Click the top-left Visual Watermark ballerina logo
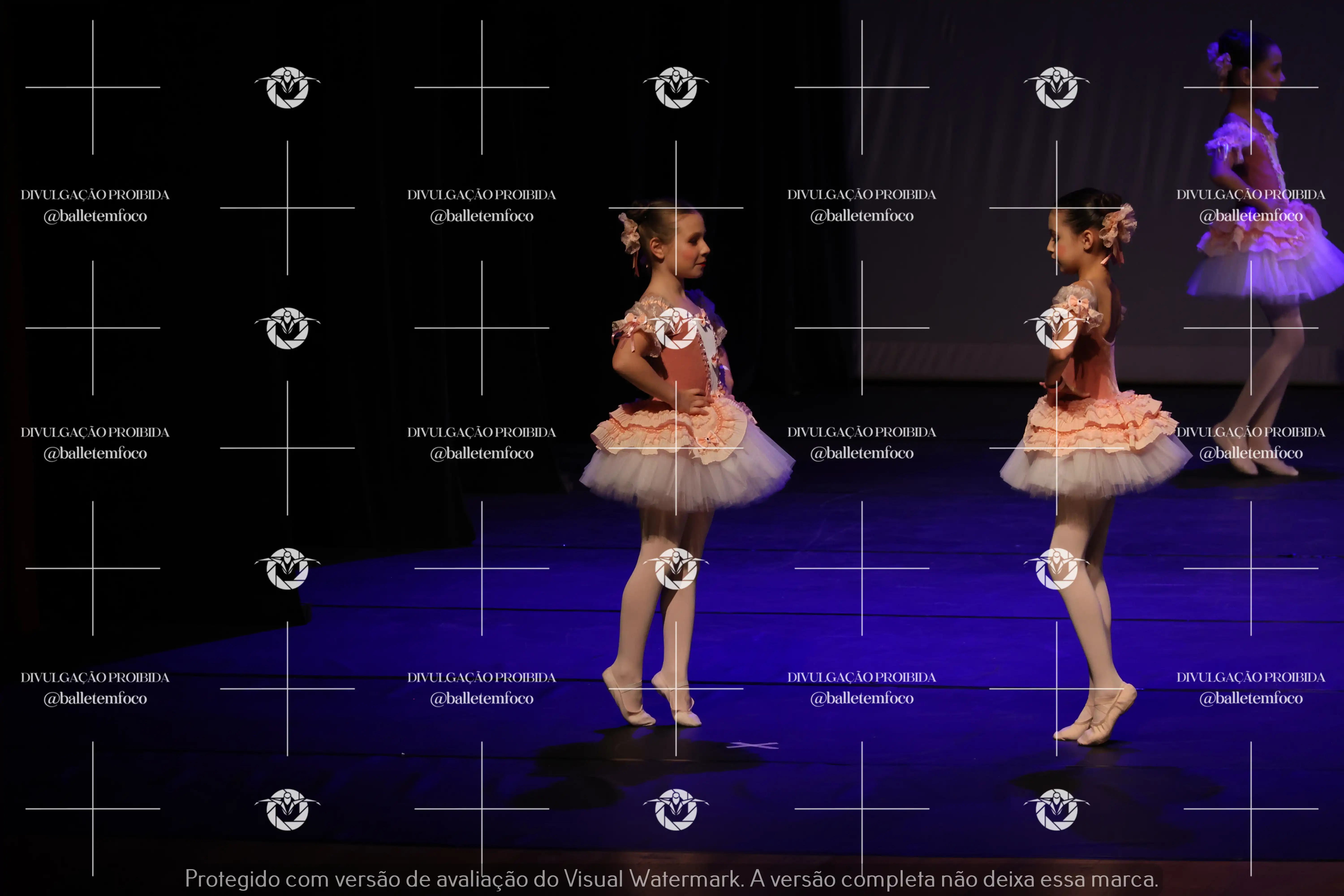This screenshot has height=896, width=1344. point(287,88)
